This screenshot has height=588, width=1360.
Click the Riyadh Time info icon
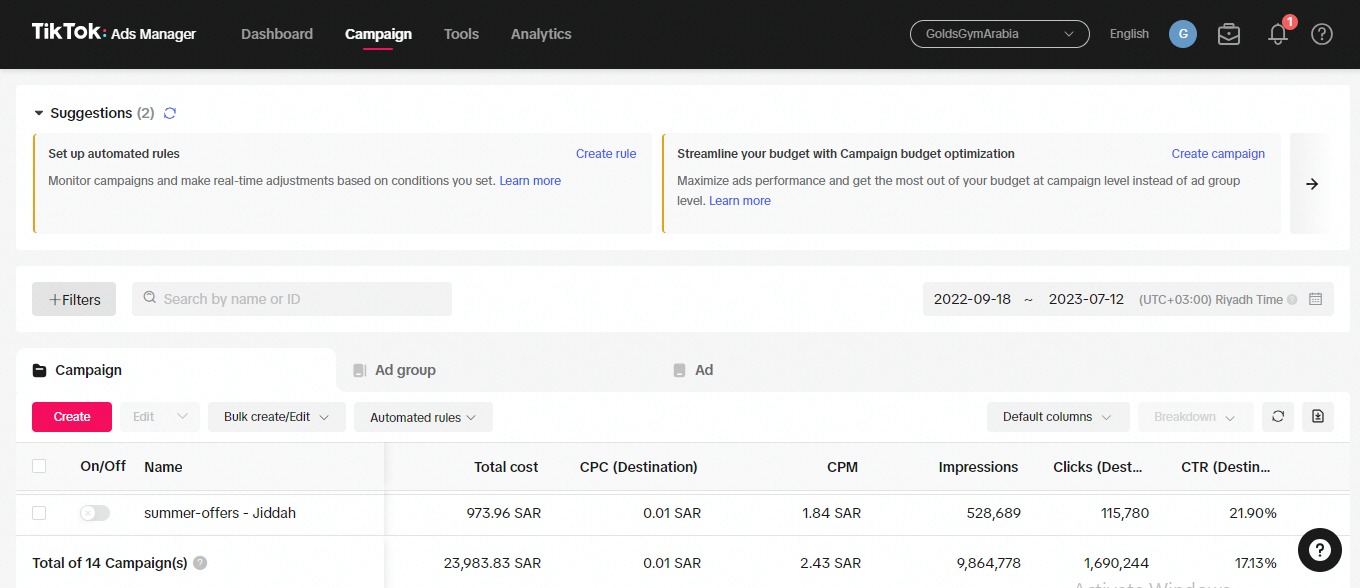pos(1292,300)
